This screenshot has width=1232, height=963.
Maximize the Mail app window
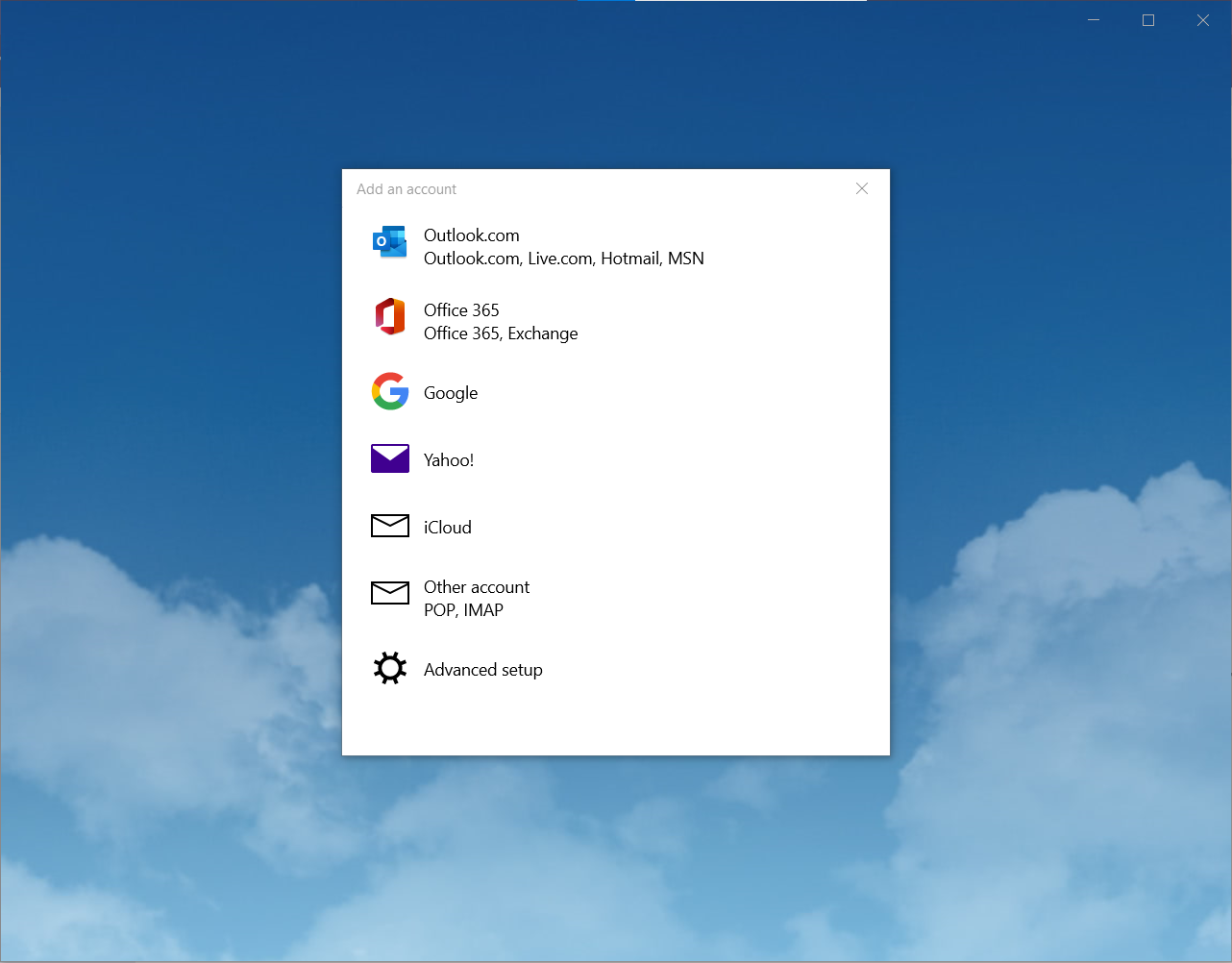coord(1148,20)
